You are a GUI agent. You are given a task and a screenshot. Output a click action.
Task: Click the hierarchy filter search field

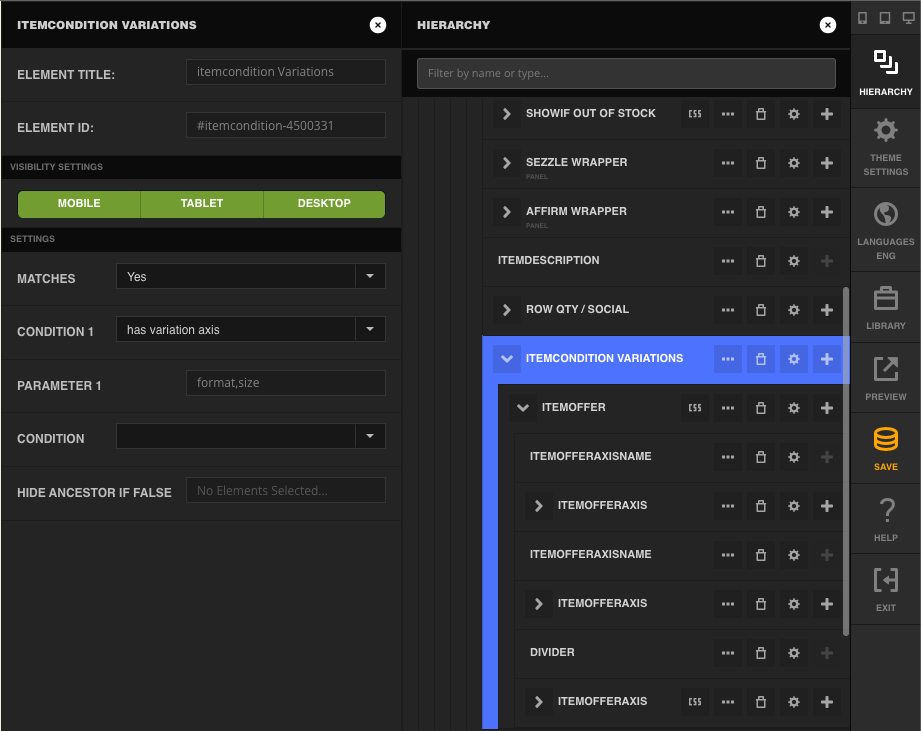[x=626, y=73]
